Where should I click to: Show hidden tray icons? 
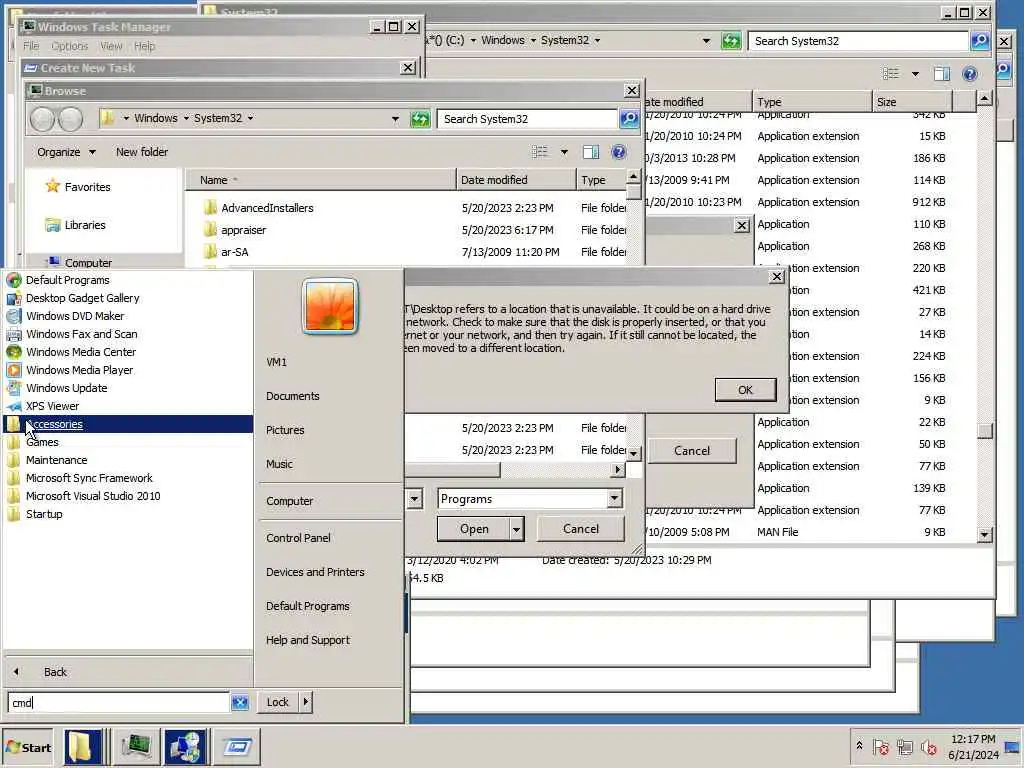tap(859, 746)
